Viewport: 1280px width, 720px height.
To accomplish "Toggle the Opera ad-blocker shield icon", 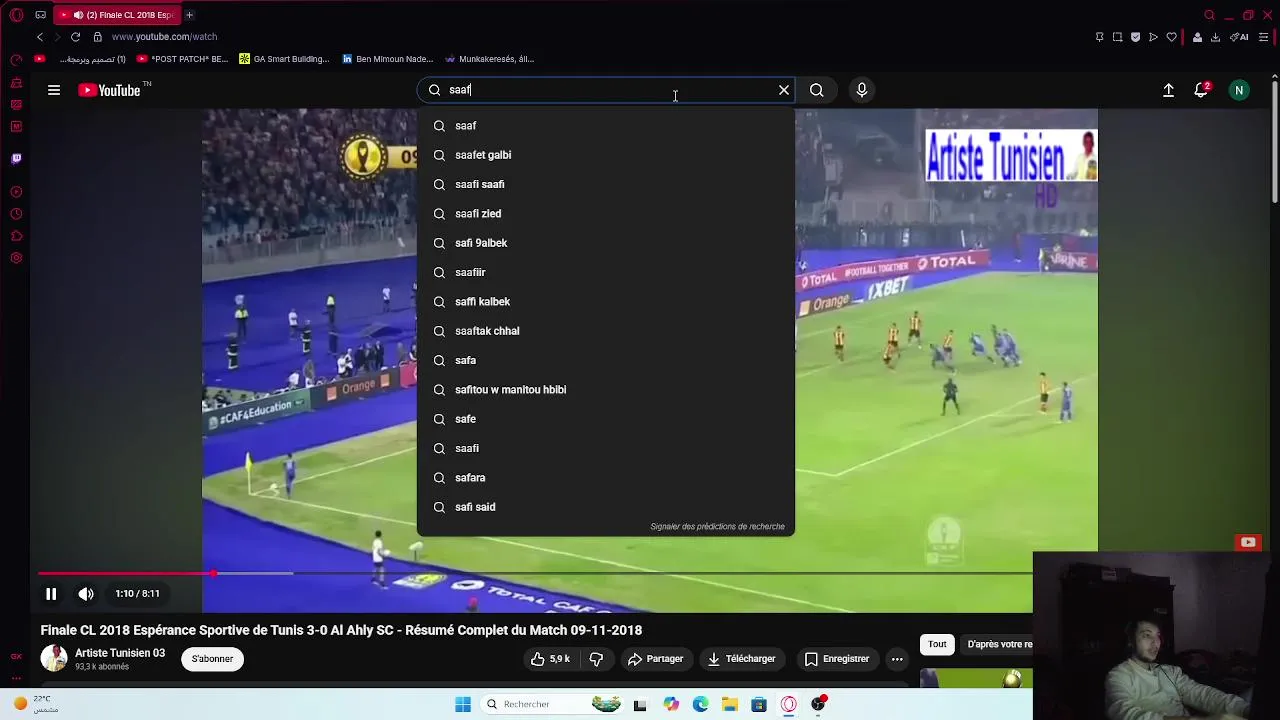I will coord(1135,37).
